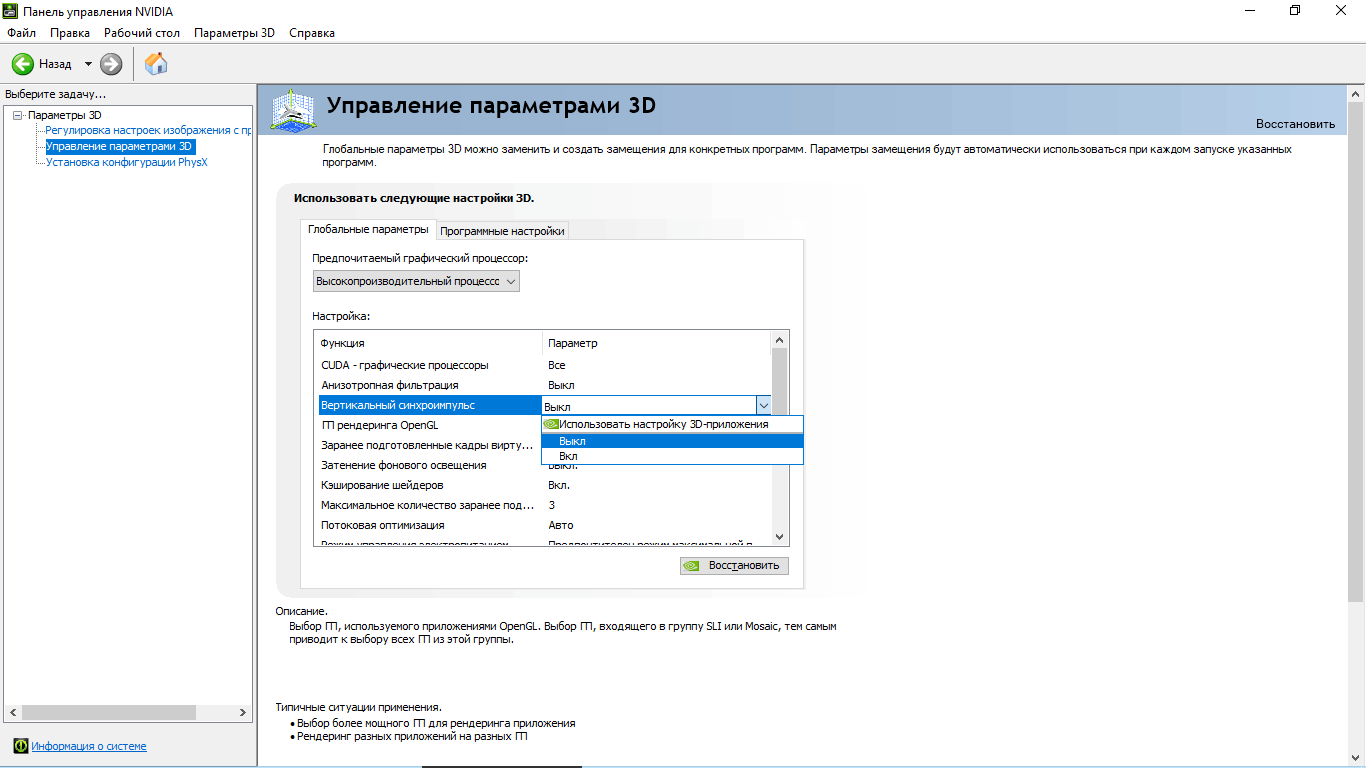The width and height of the screenshot is (1366, 768).
Task: Click the NVIDIA Control Panel title icon
Action: tap(11, 11)
